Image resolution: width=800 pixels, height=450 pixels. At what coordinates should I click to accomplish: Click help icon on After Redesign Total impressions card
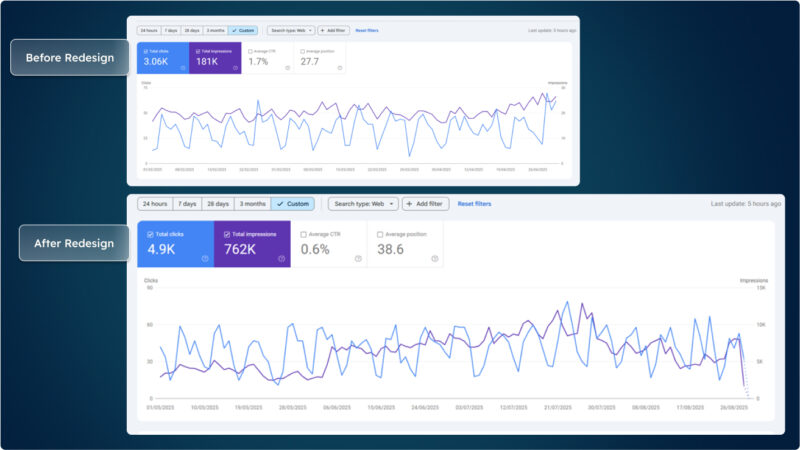tap(282, 258)
